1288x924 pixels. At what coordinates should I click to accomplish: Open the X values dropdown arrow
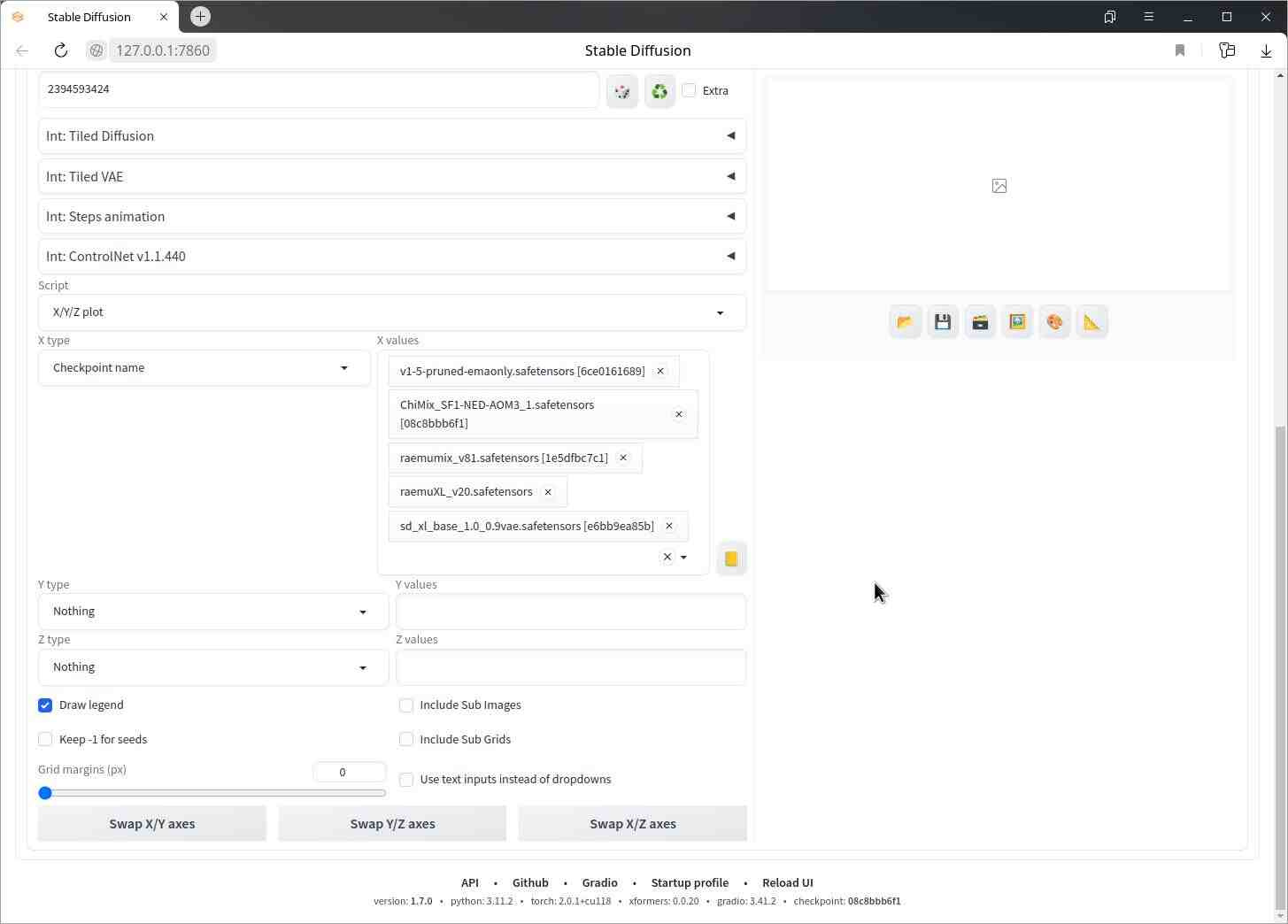(x=683, y=557)
